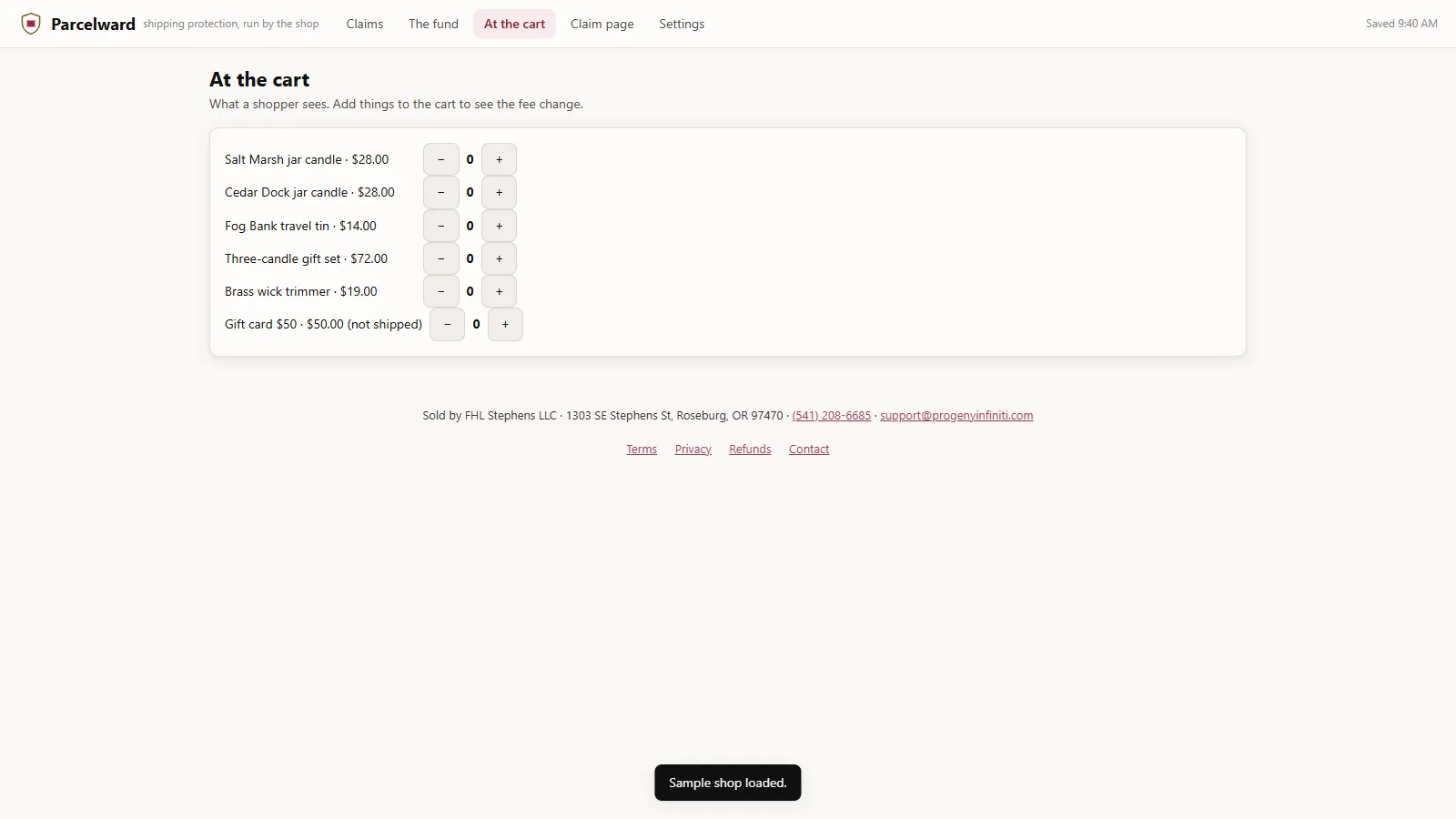The image size is (1456, 819).
Task: Decrease Salt Marsh jar candle quantity
Action: click(441, 159)
